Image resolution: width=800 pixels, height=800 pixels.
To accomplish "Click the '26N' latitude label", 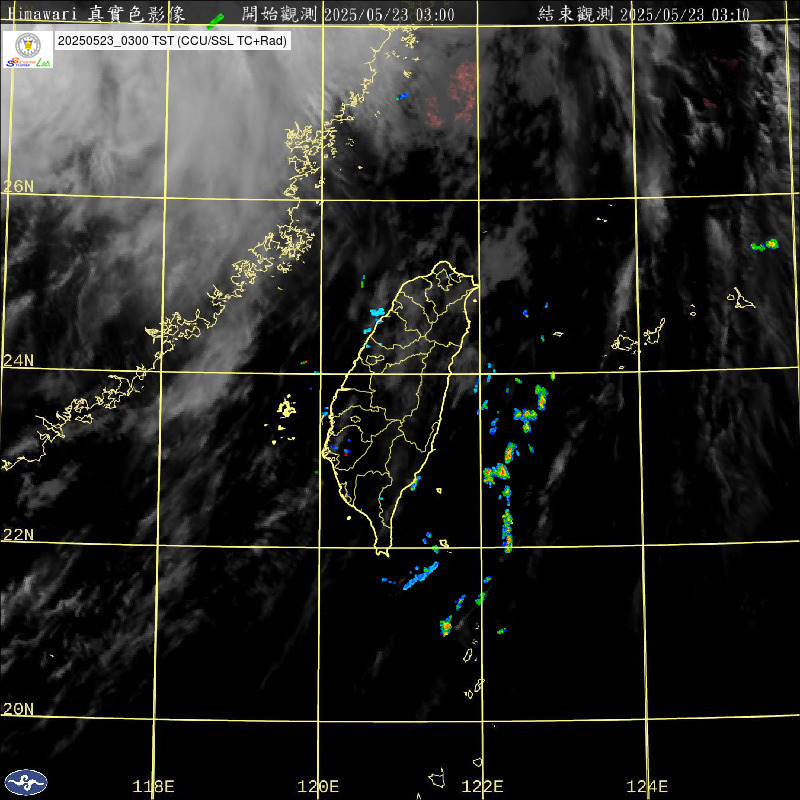I will pyautogui.click(x=18, y=186).
